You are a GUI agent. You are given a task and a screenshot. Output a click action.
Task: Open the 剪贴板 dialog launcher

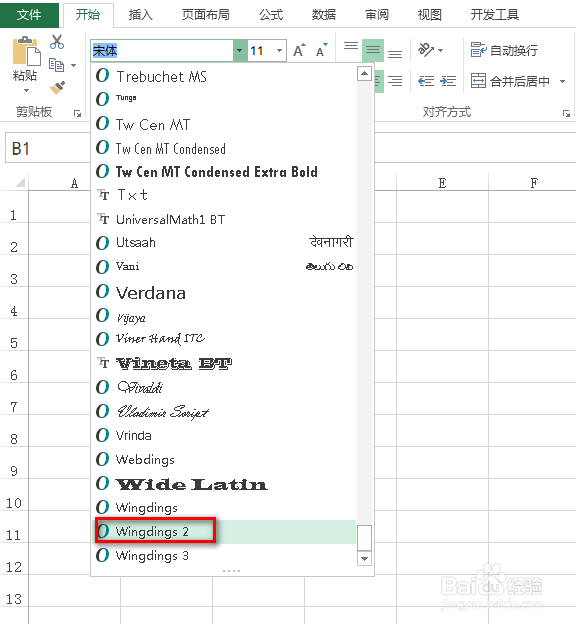coord(77,113)
